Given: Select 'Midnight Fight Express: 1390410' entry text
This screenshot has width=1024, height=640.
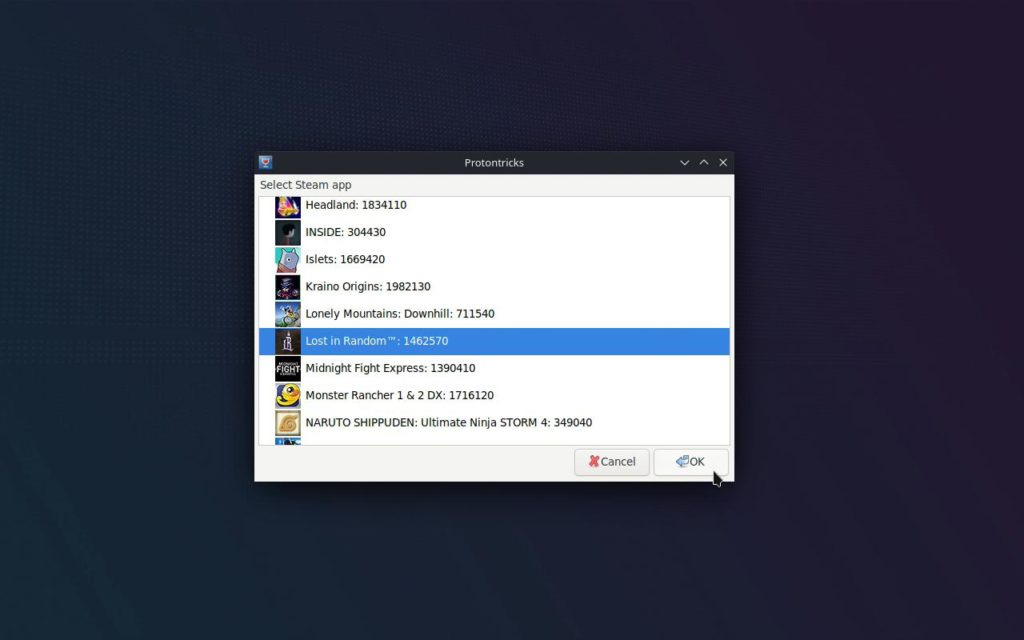Looking at the screenshot, I should tap(390, 368).
